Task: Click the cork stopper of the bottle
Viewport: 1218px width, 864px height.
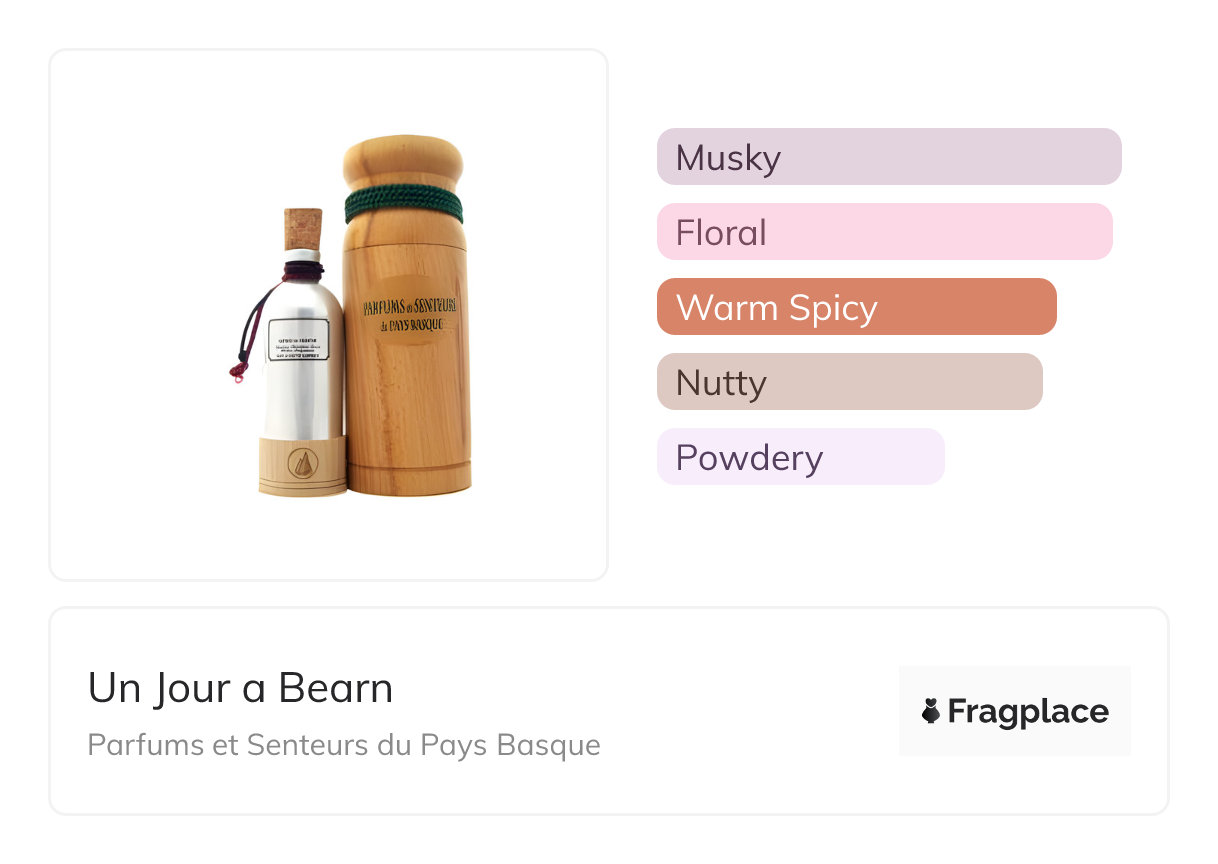Action: 303,229
